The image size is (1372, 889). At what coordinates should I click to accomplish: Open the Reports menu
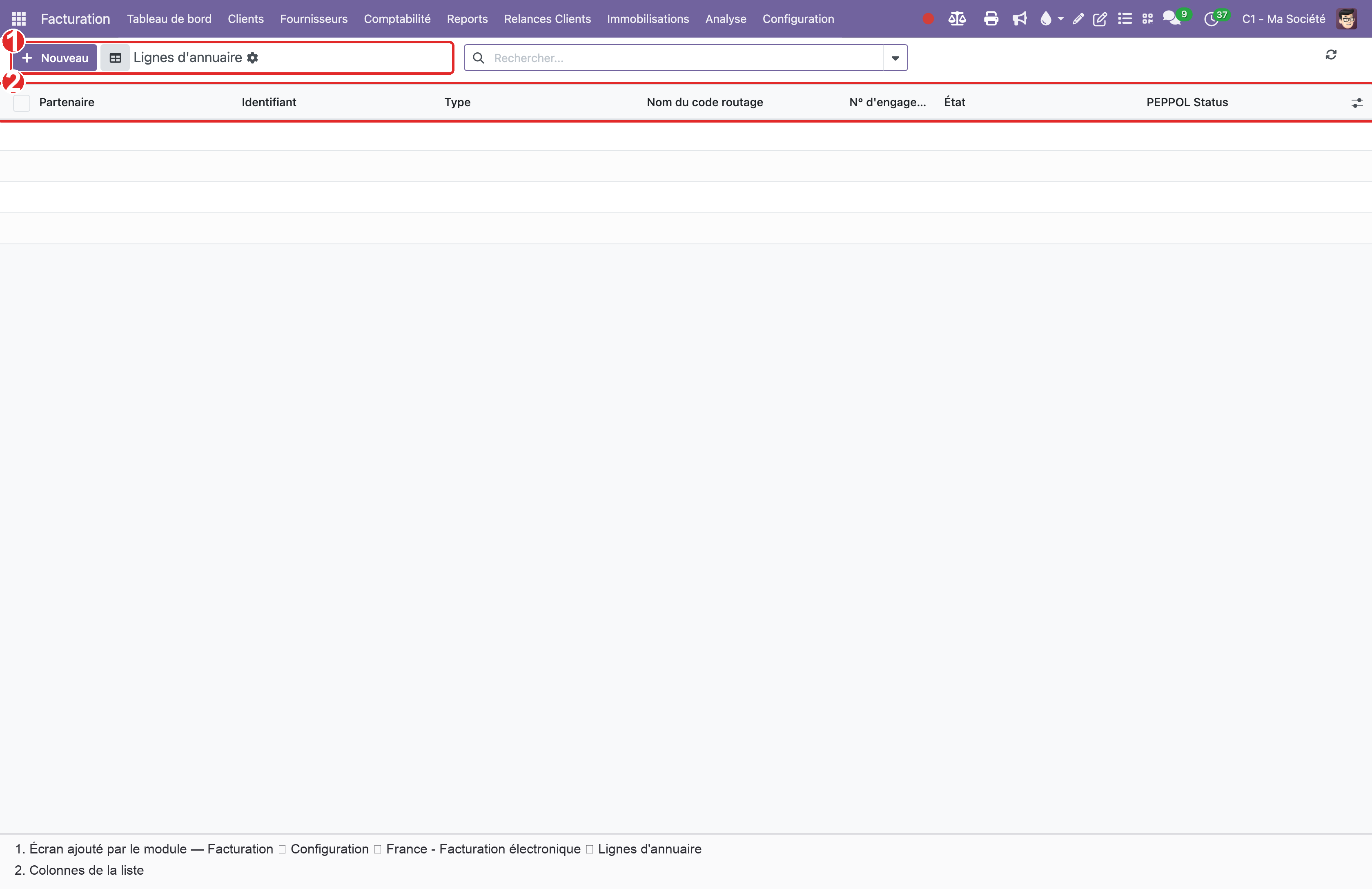[x=467, y=19]
